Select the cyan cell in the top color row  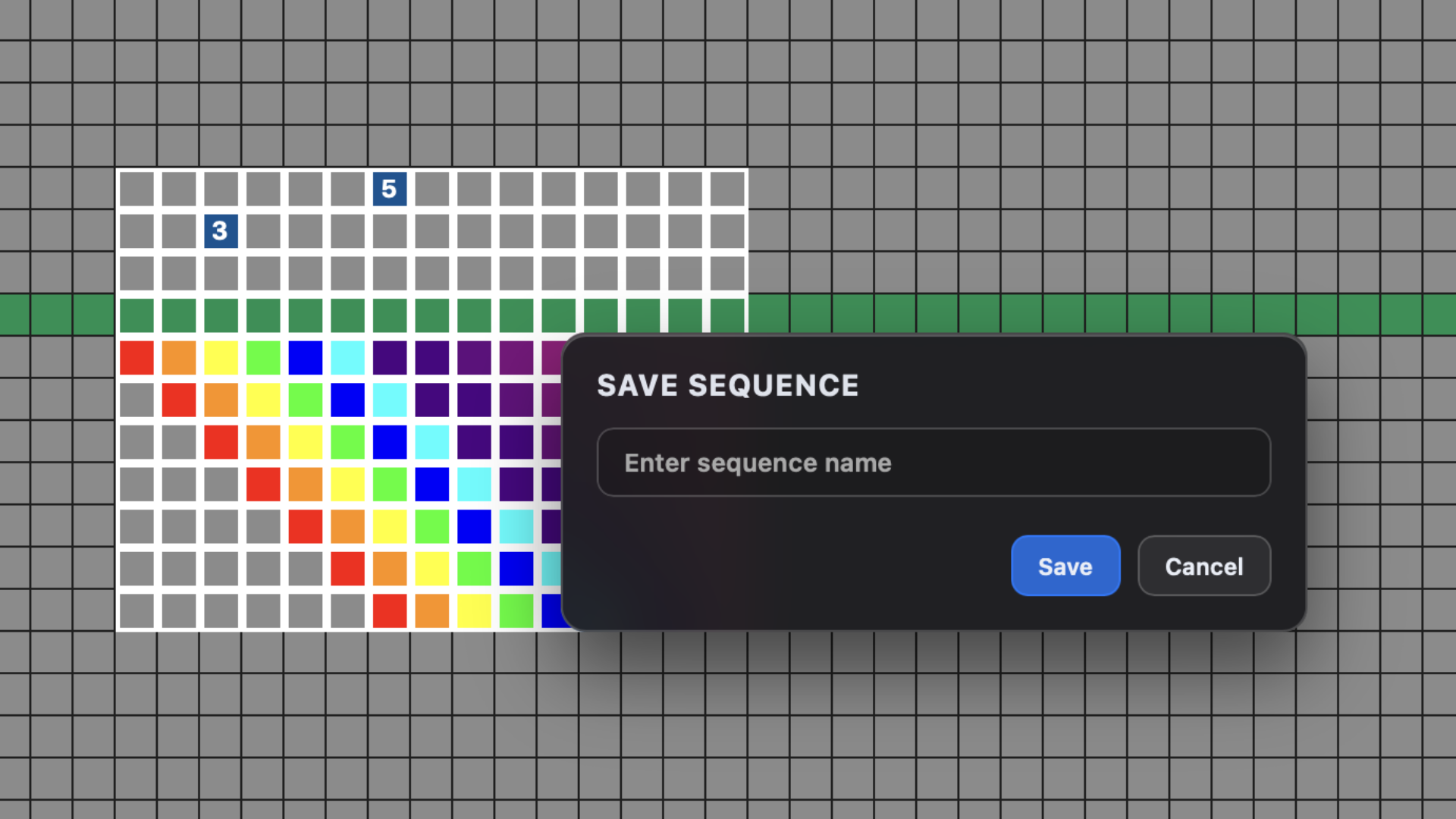[x=347, y=357]
